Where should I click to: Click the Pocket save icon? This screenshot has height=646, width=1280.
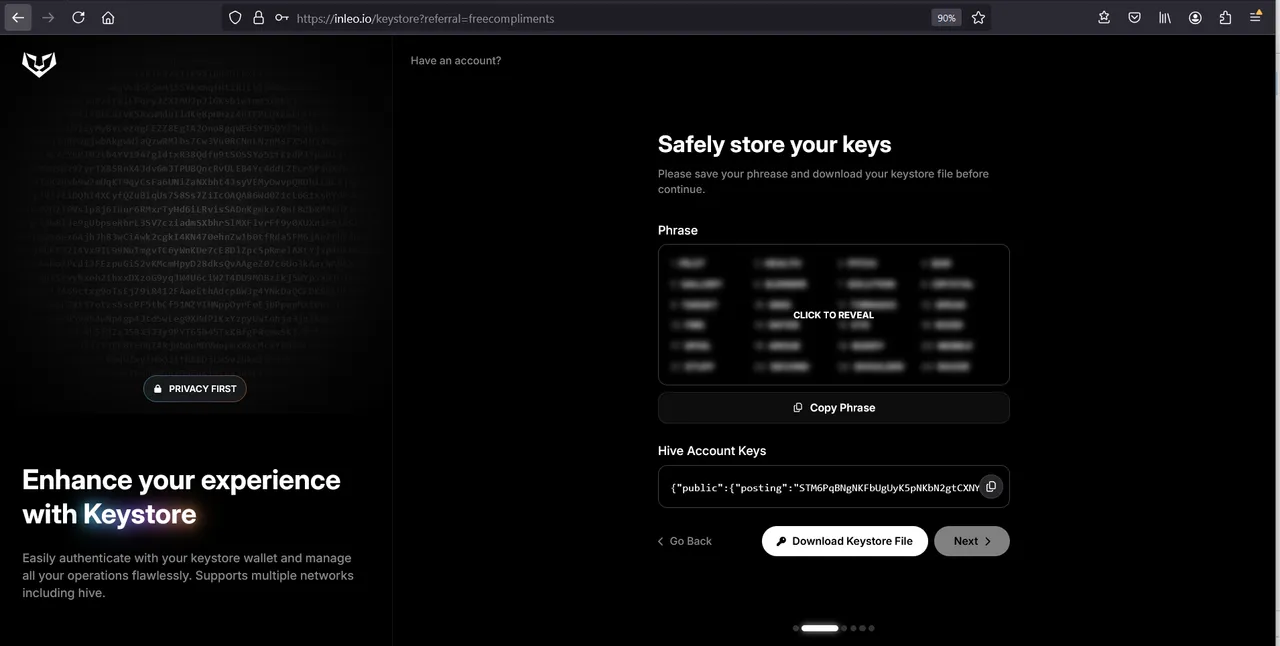pos(1135,18)
